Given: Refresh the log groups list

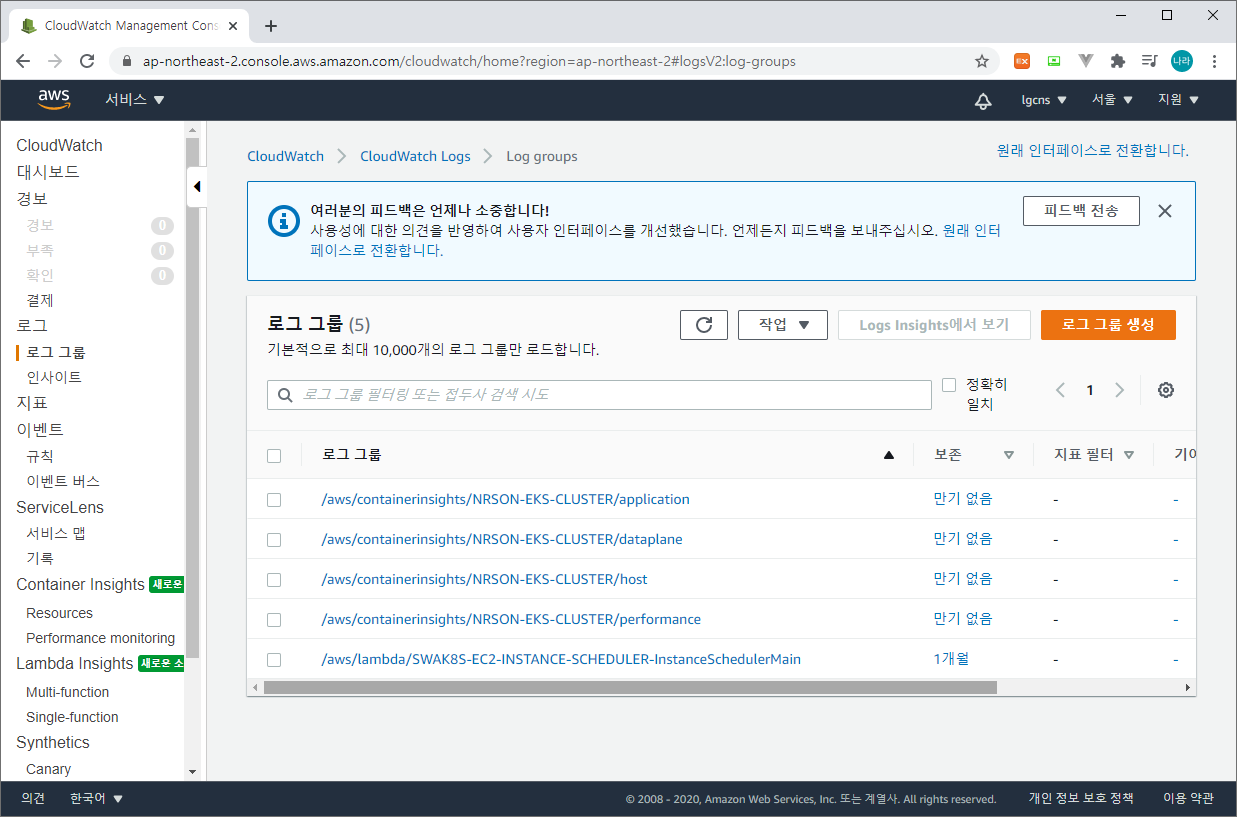Looking at the screenshot, I should pos(704,325).
